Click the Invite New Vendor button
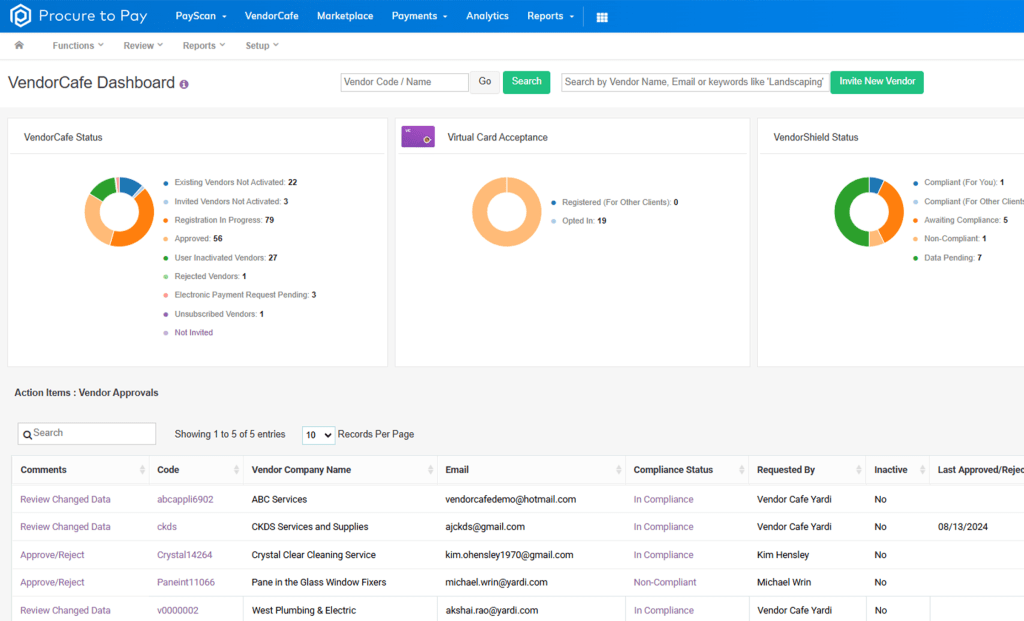The height and width of the screenshot is (621, 1024). pos(877,82)
